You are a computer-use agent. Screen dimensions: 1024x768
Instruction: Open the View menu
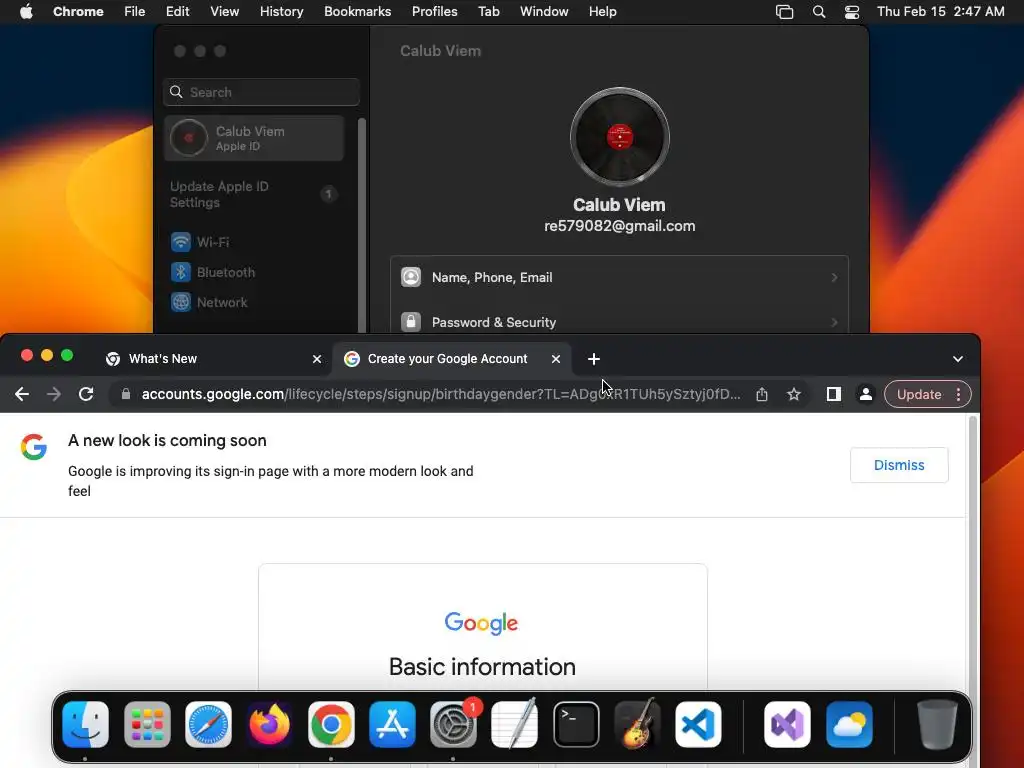tap(224, 12)
